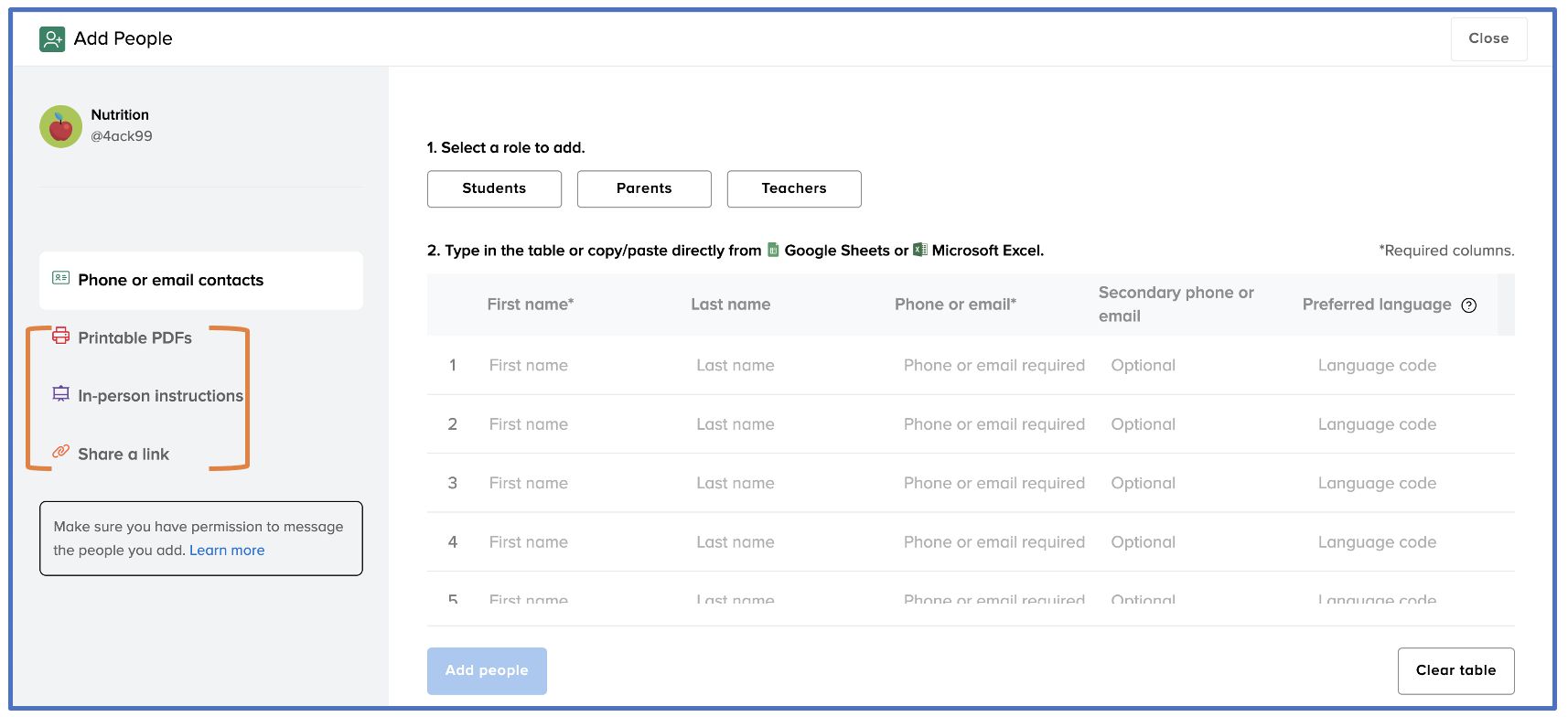Click the In-person instructions presentation icon
The width and height of the screenshot is (1568, 717).
[60, 393]
